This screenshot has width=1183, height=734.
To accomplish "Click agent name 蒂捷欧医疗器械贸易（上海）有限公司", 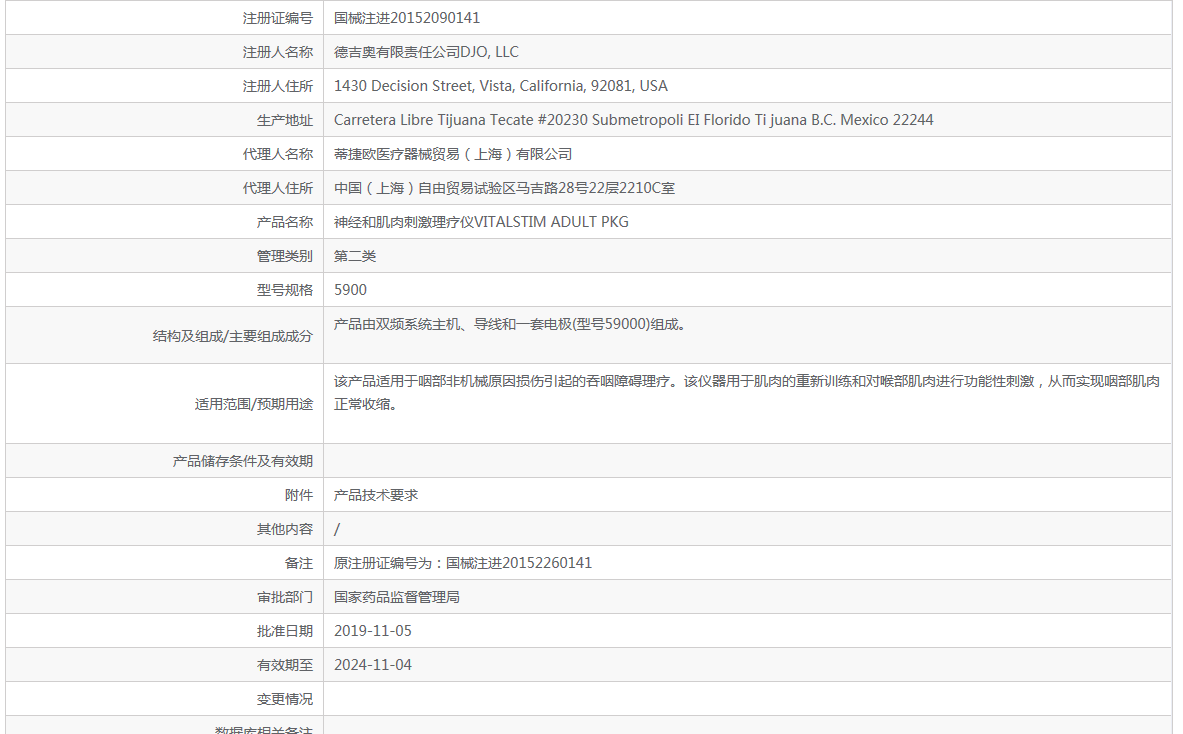I will [455, 153].
